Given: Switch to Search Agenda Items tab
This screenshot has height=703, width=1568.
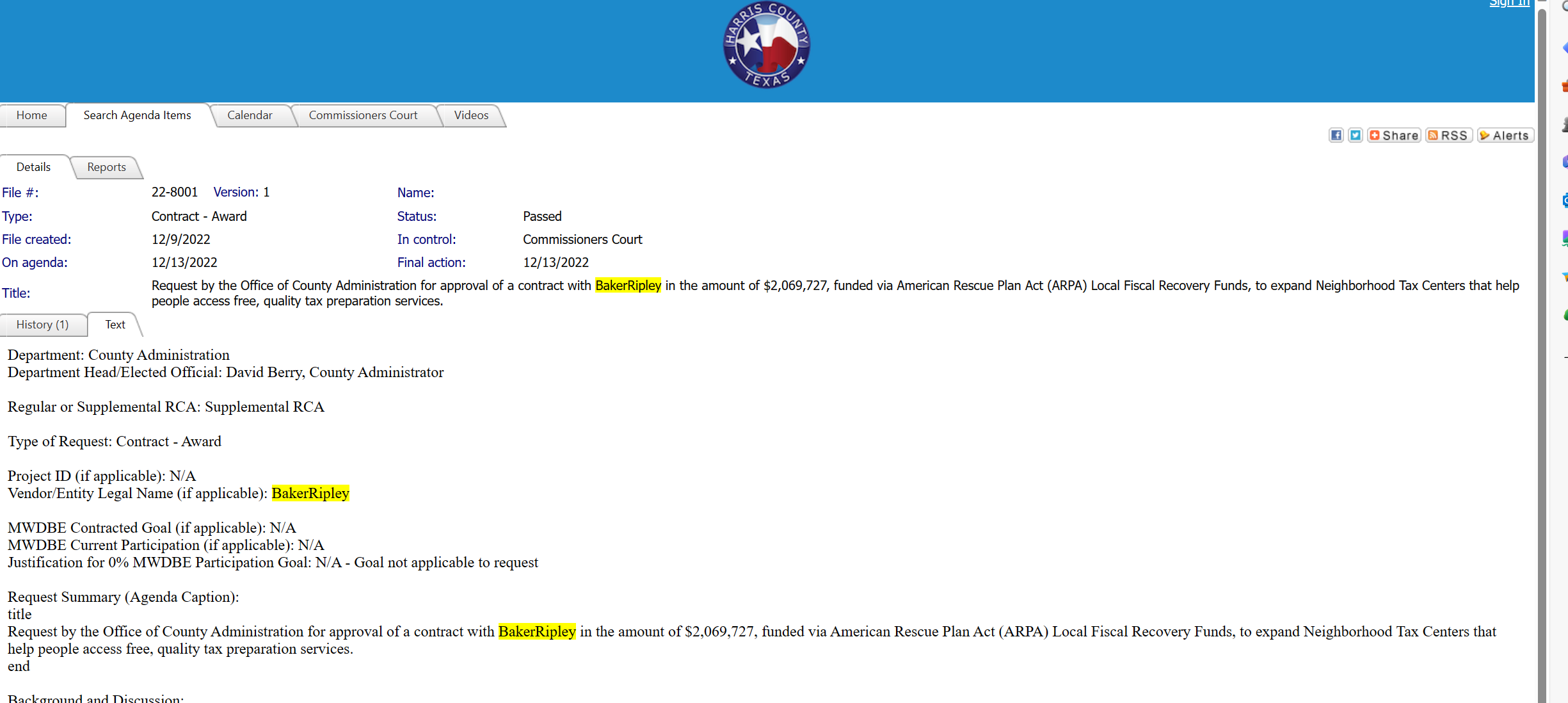Looking at the screenshot, I should (x=137, y=115).
